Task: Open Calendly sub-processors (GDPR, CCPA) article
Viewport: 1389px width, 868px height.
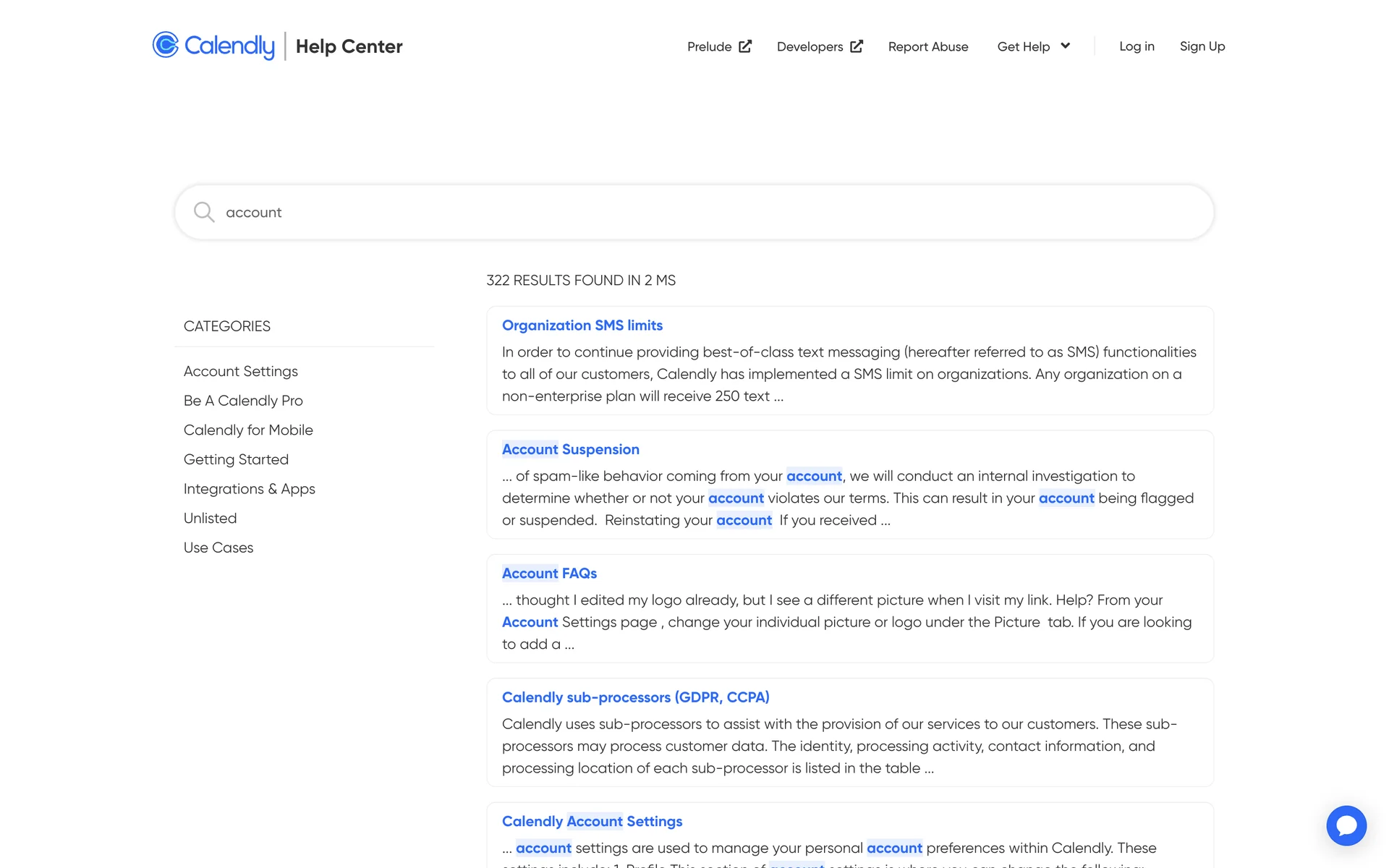Action: (x=635, y=697)
